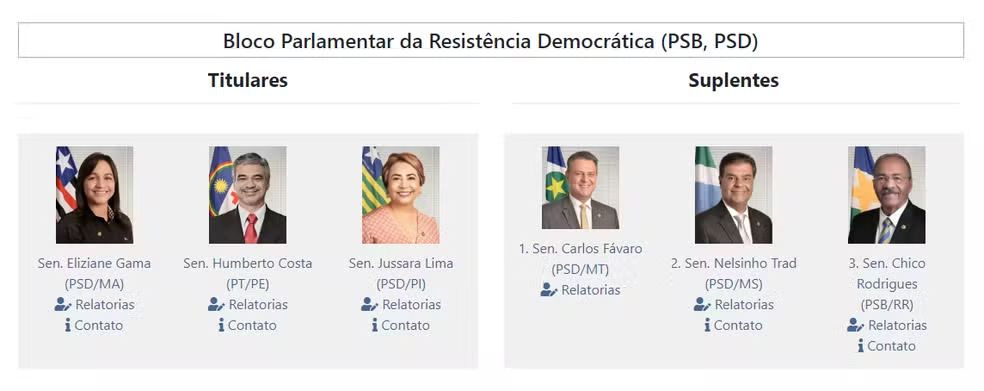Viewport: 984px width, 391px height.
Task: Click Relatorias icon under Jussara Lima
Action: 370,304
